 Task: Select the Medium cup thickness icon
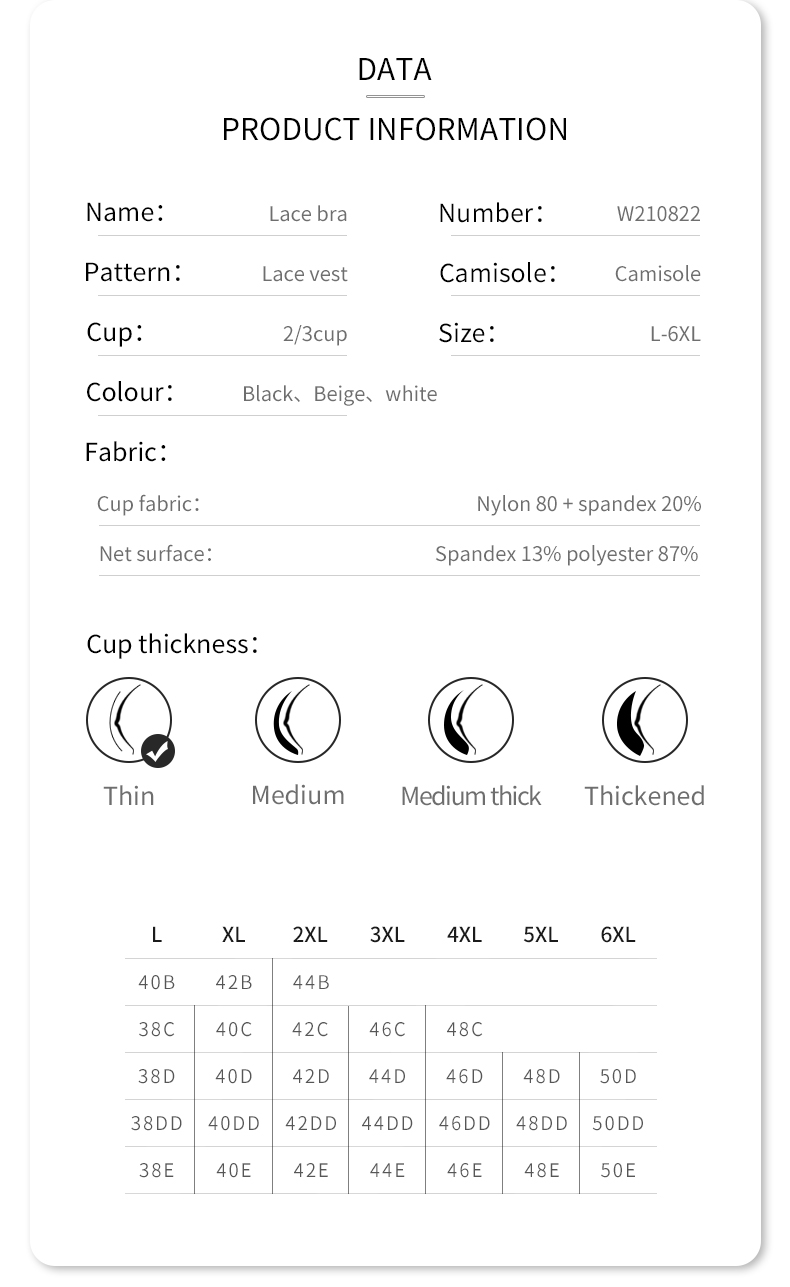(x=298, y=720)
